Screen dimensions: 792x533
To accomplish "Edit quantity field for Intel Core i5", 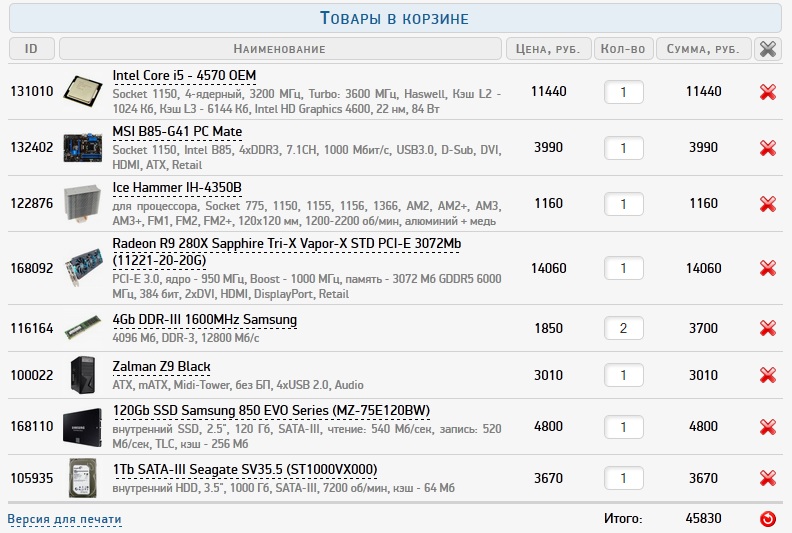I will point(624,92).
